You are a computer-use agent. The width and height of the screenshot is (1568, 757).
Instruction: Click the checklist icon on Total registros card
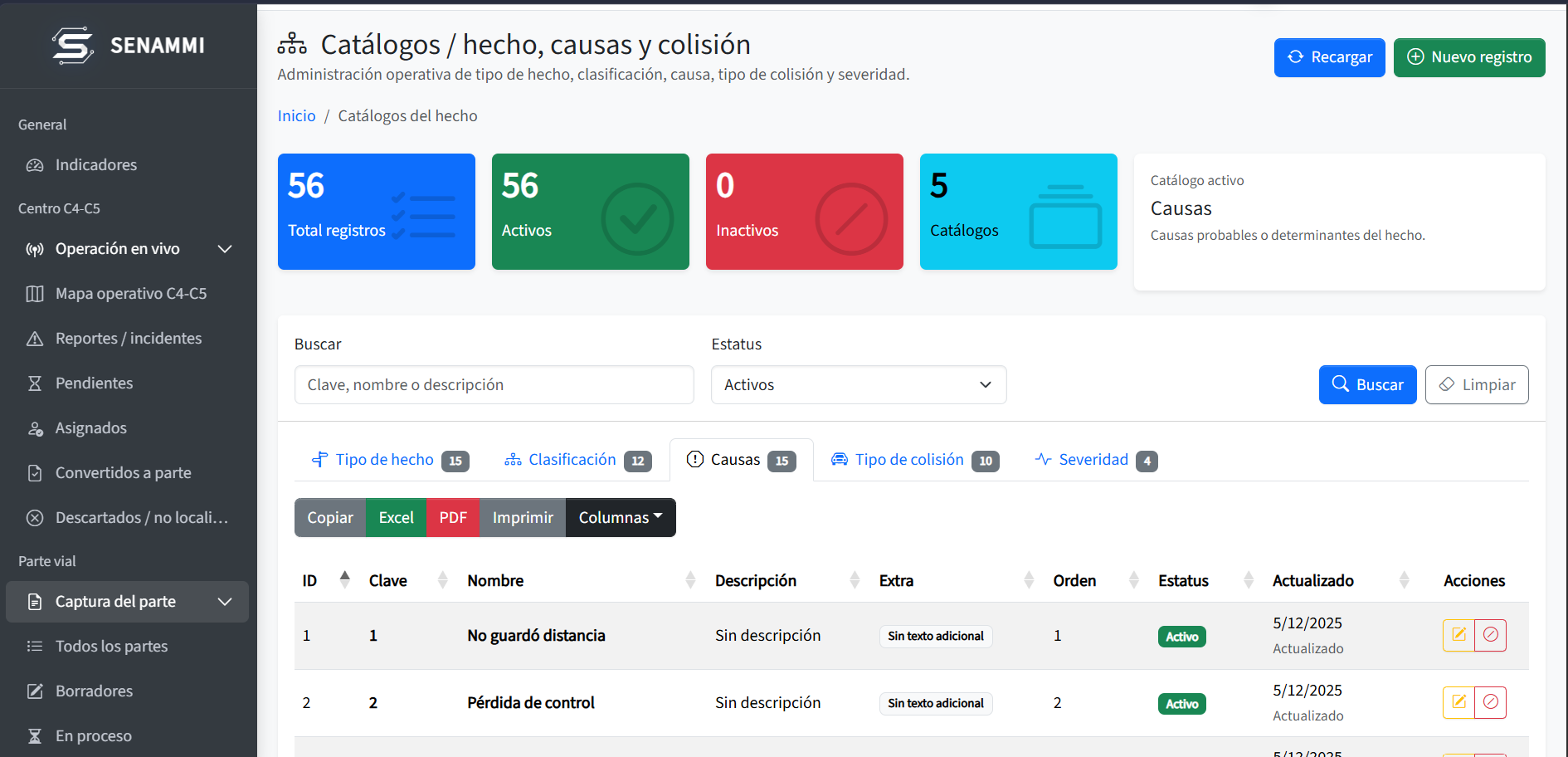pyautogui.click(x=423, y=216)
